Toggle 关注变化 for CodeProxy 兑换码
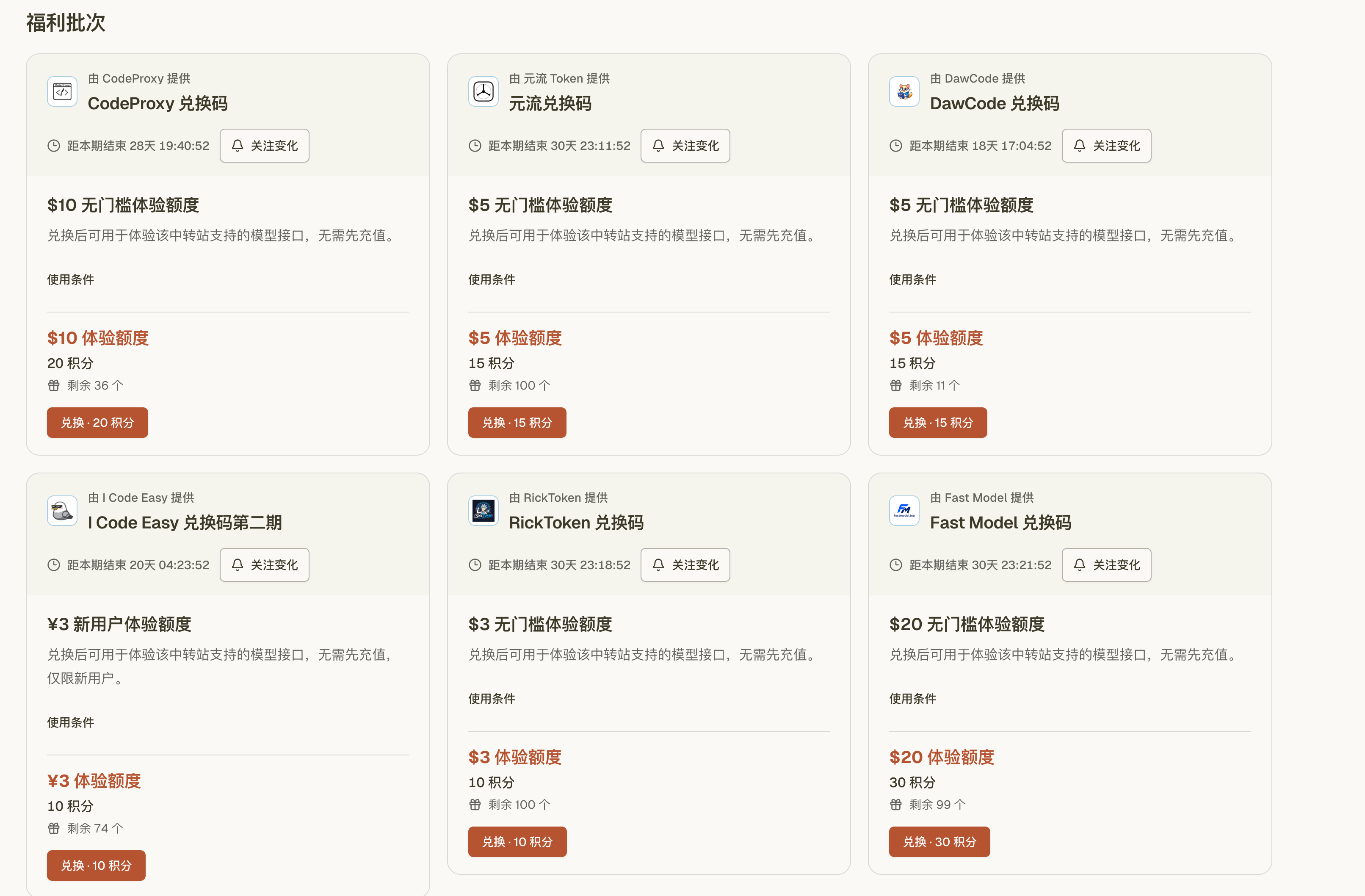1365x896 pixels. pos(264,146)
